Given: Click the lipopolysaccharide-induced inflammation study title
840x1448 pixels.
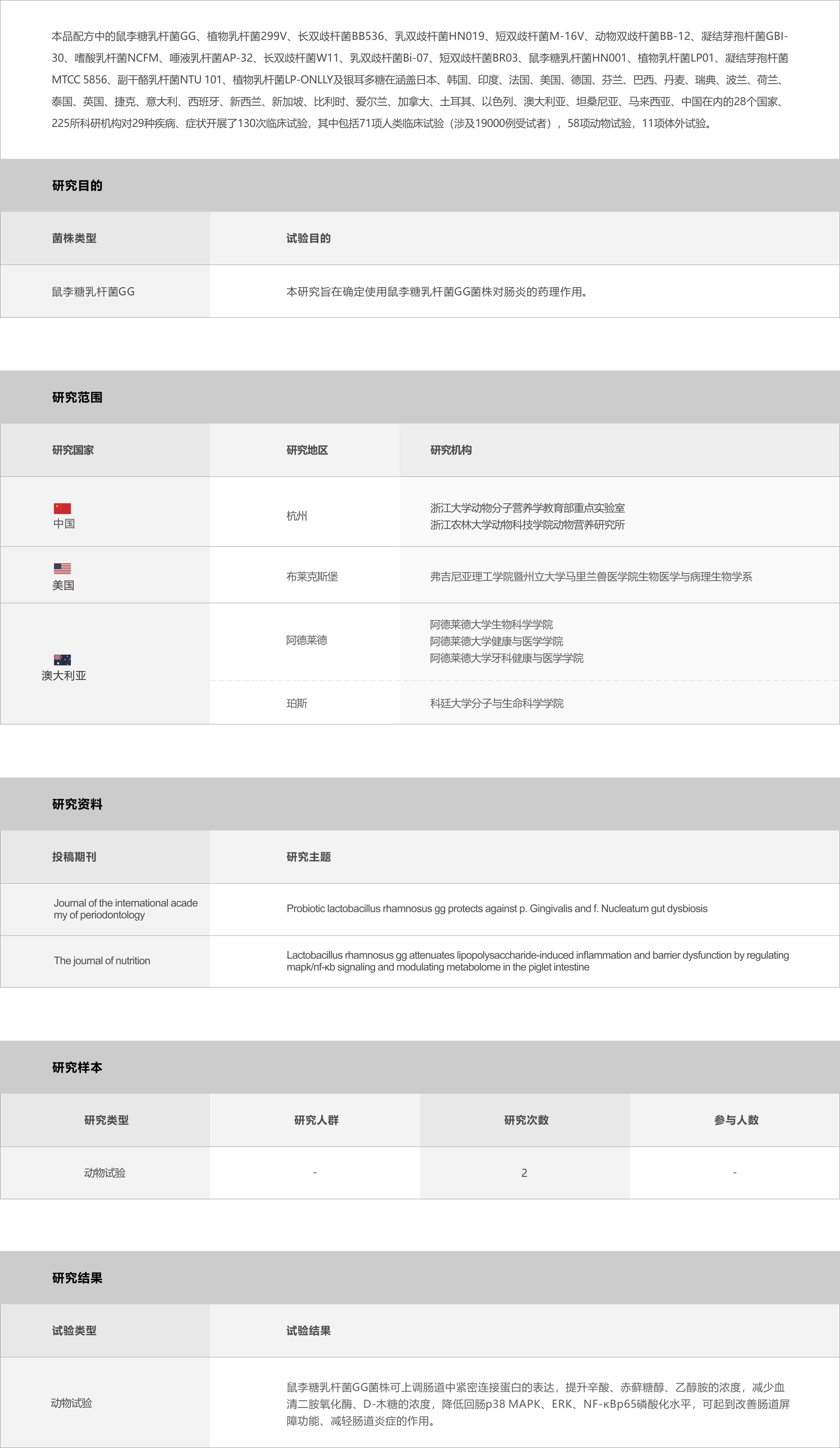Looking at the screenshot, I should 538,961.
